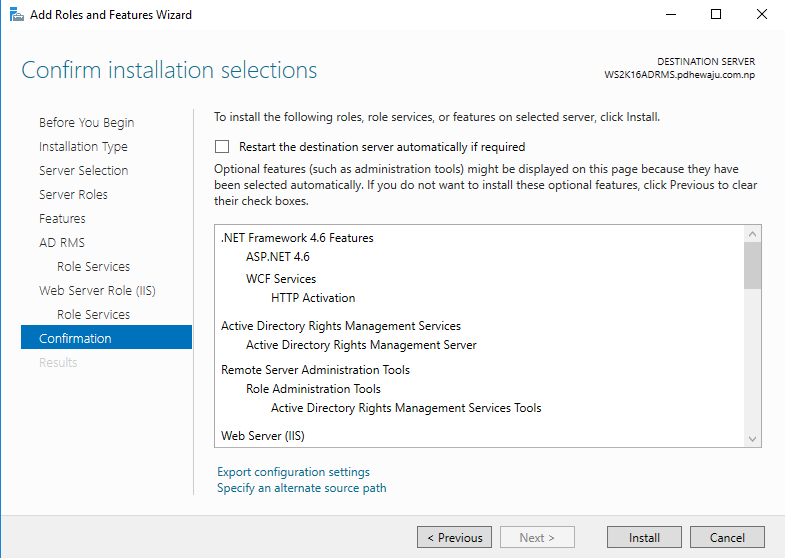785x558 pixels.
Task: Click the scroll down arrow in feature list
Action: (x=752, y=439)
